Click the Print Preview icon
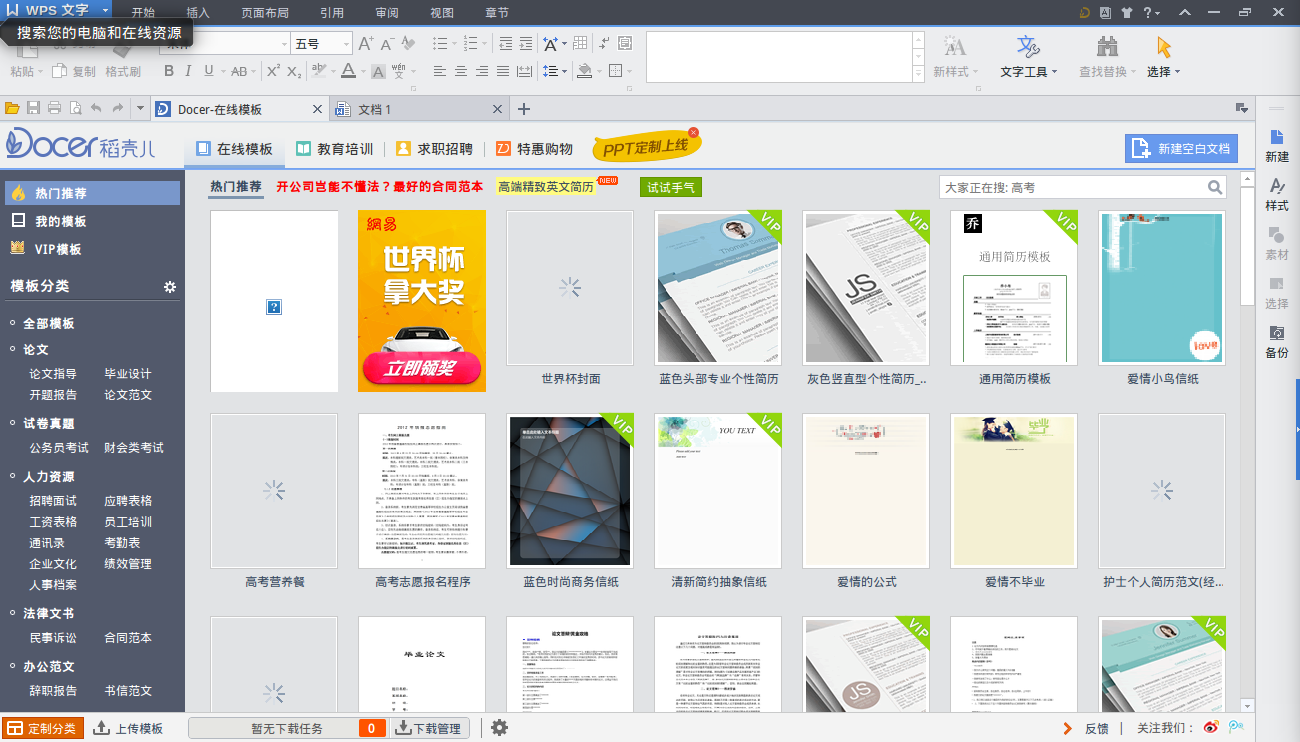Image resolution: width=1300 pixels, height=742 pixels. [74, 108]
